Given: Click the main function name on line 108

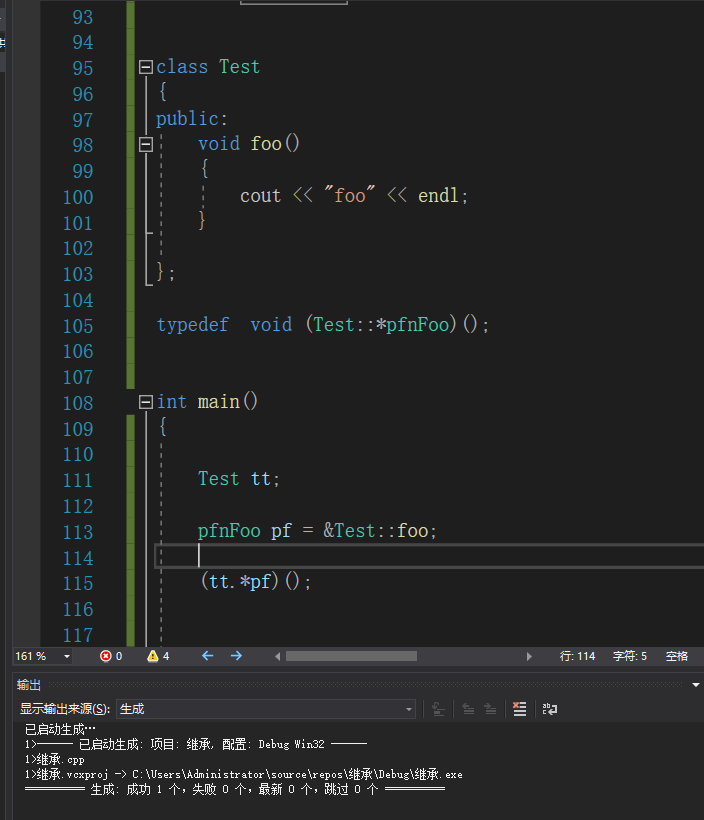Looking at the screenshot, I should click(x=219, y=402).
